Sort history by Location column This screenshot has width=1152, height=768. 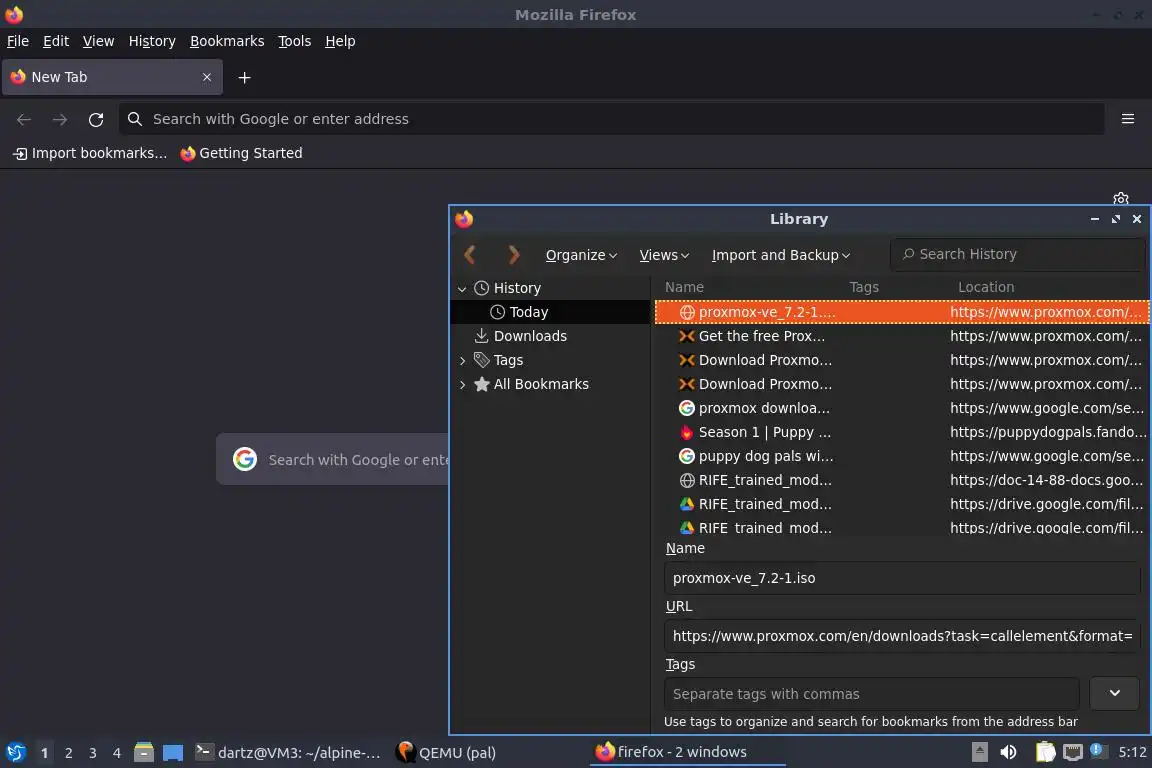(986, 287)
